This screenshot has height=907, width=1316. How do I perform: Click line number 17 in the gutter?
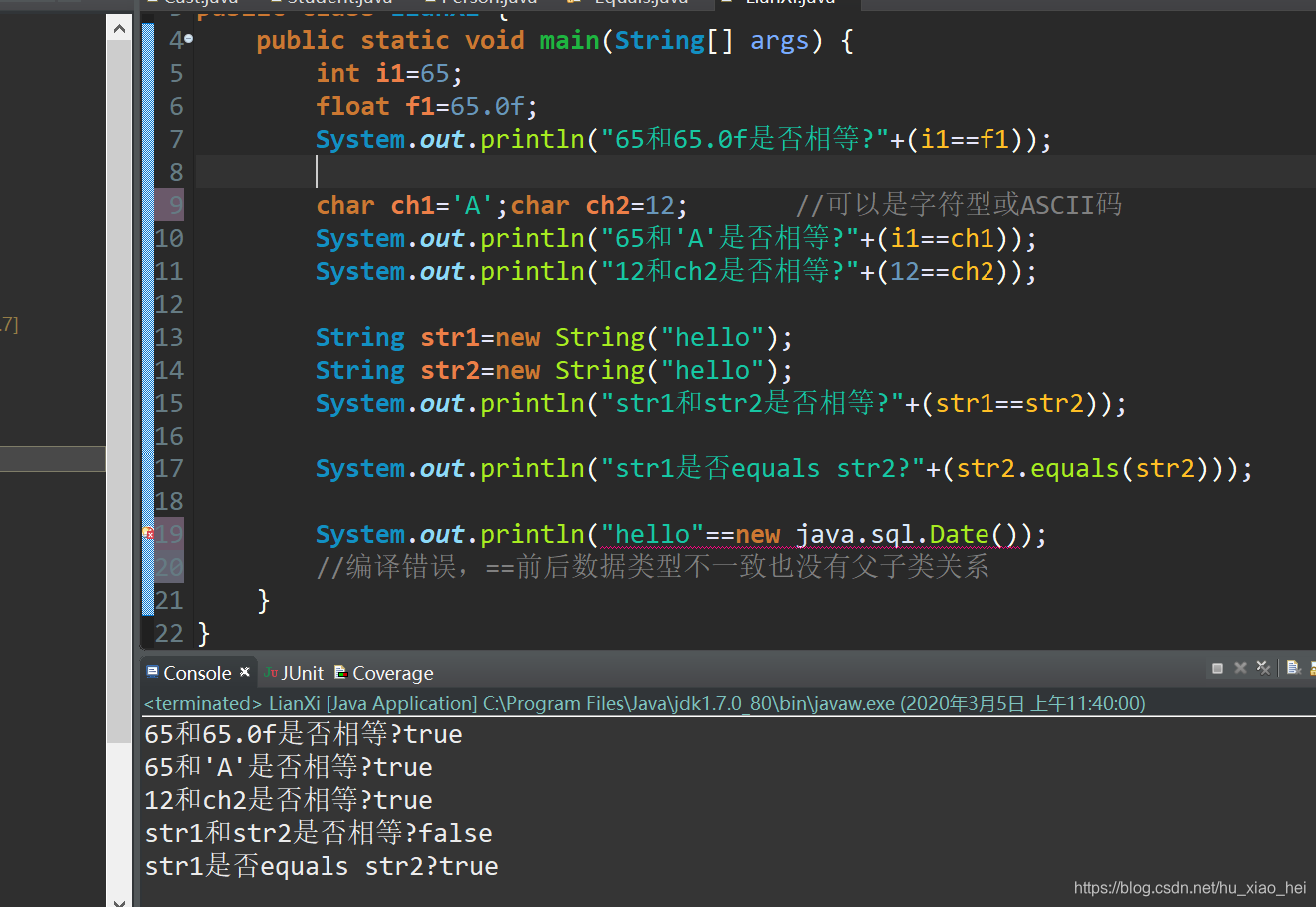[168, 468]
